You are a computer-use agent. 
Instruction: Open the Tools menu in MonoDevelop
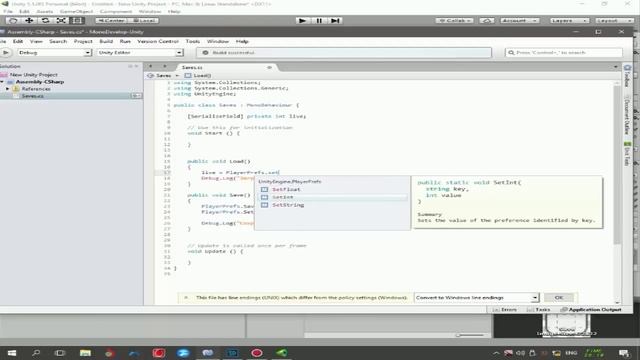[x=193, y=41]
